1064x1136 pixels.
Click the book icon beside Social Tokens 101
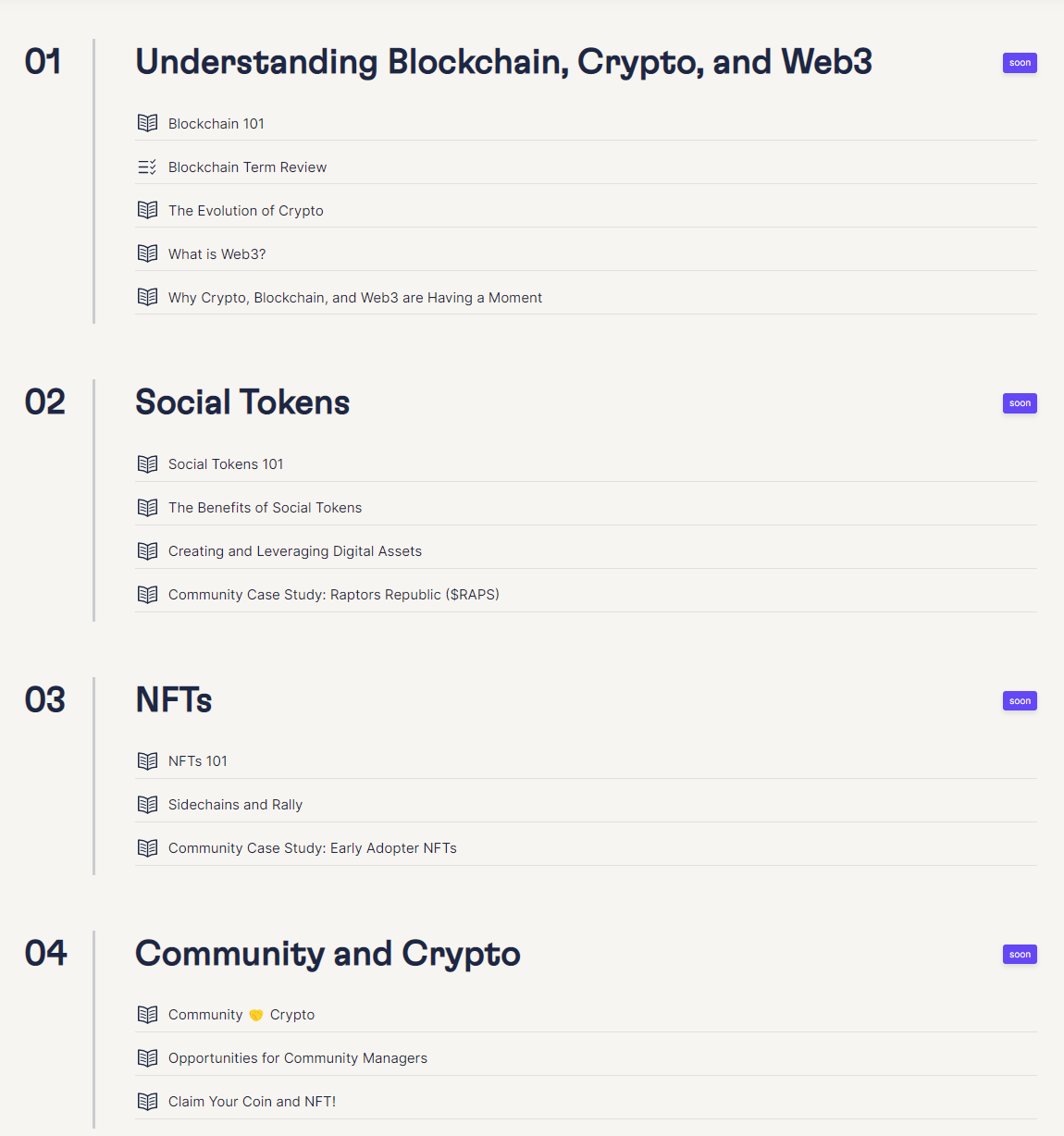point(147,463)
